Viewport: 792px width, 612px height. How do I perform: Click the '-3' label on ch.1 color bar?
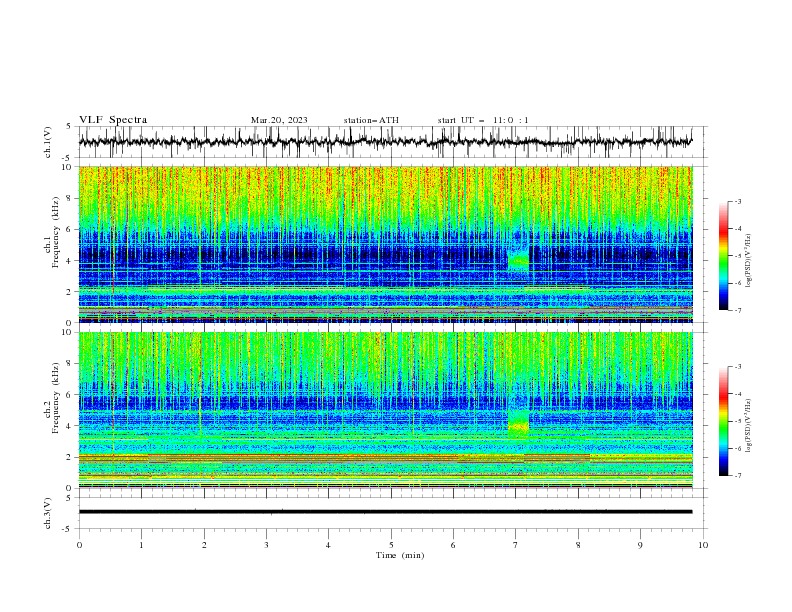pos(737,201)
